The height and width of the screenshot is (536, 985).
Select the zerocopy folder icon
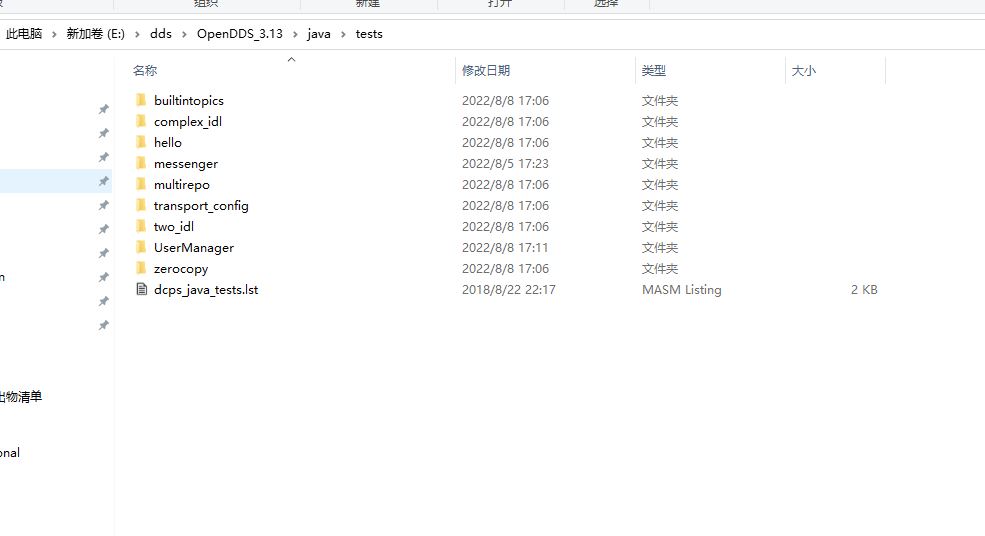[x=141, y=268]
